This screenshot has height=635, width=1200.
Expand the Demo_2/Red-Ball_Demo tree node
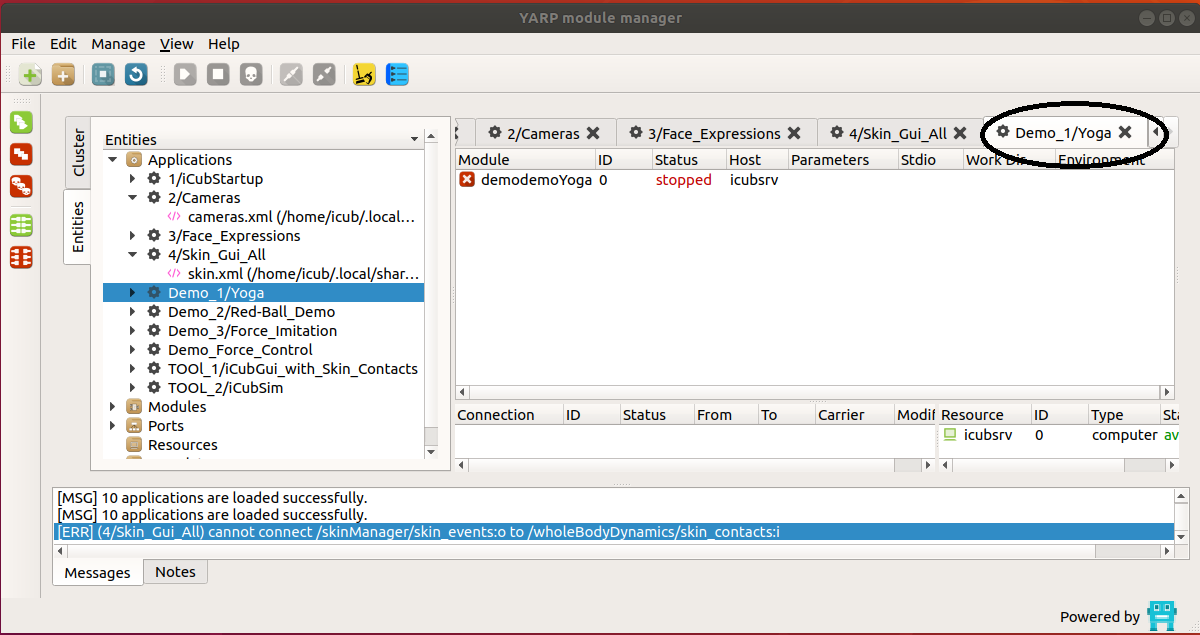(x=133, y=312)
